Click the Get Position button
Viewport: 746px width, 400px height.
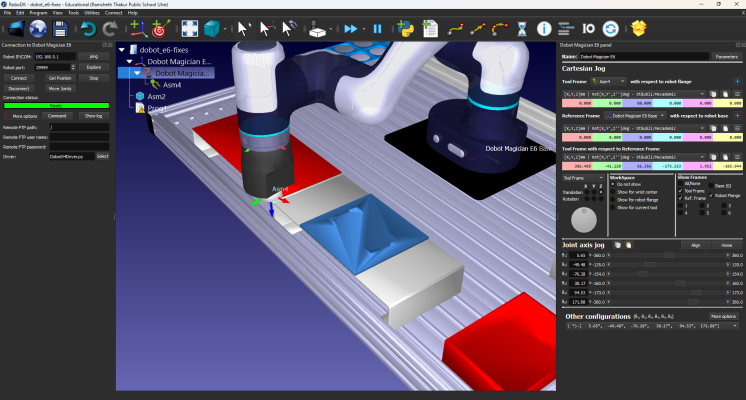(60, 78)
